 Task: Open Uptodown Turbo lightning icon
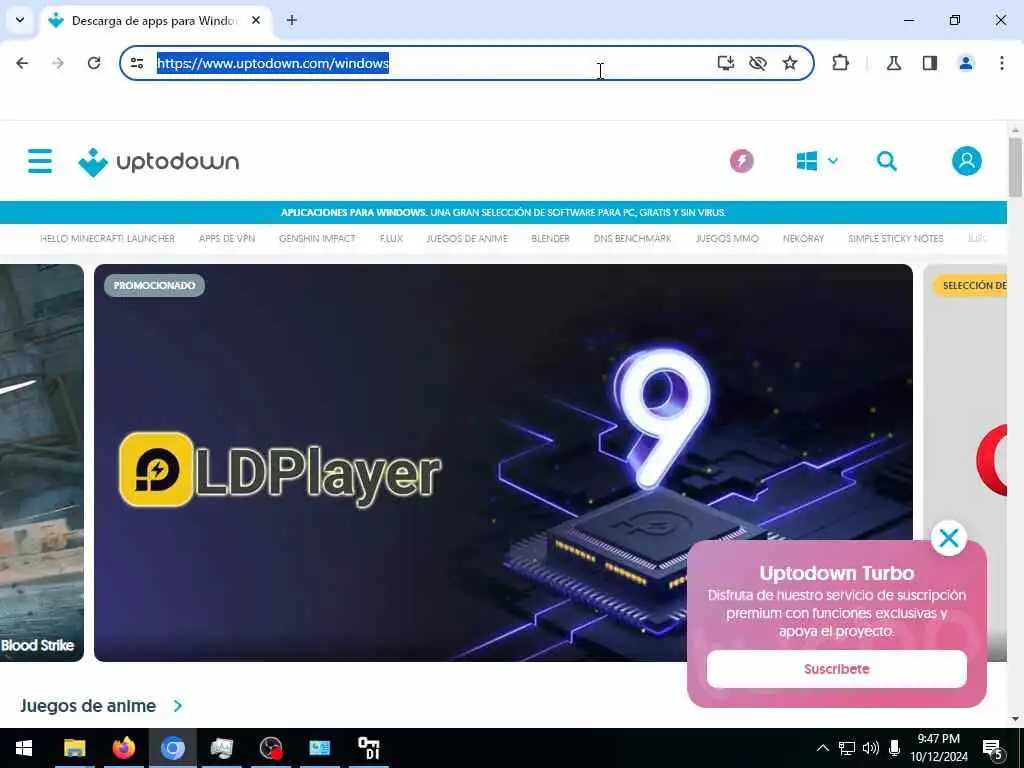(741, 161)
